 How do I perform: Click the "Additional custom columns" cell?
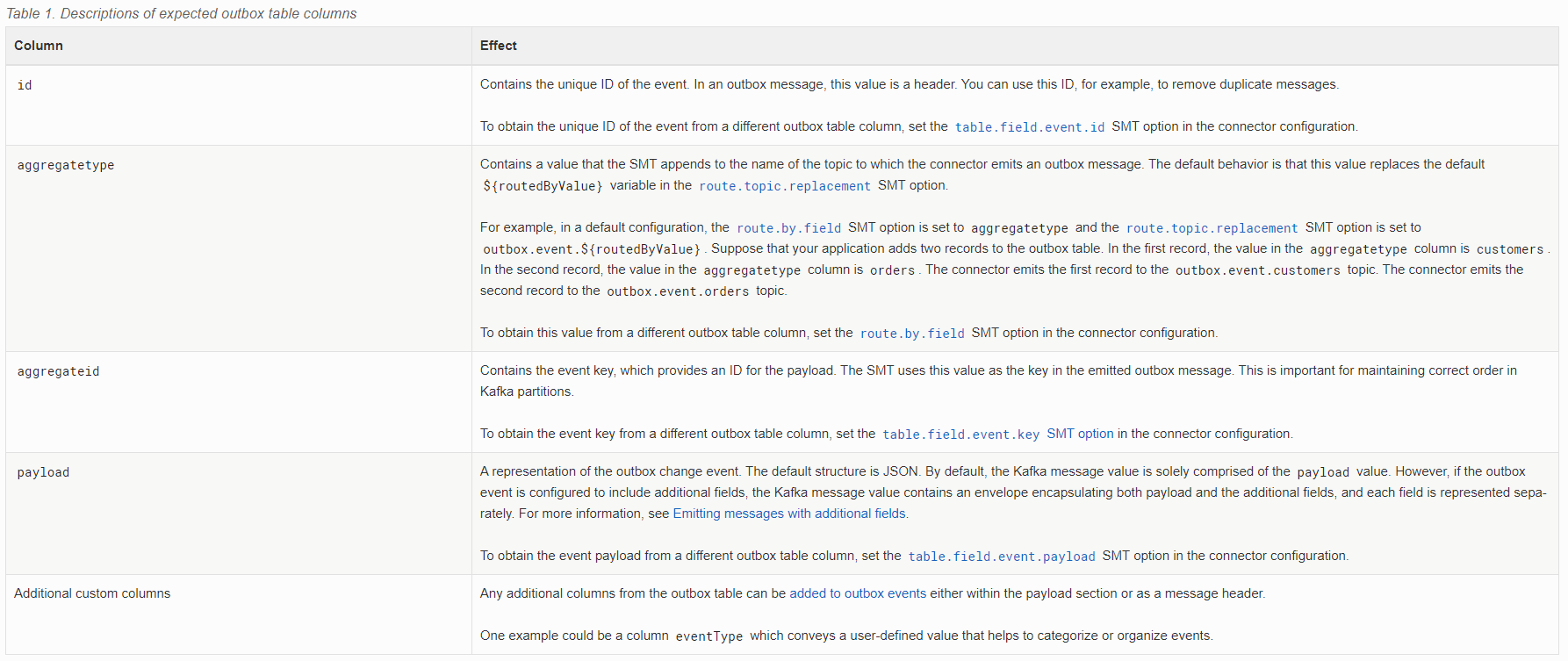coord(92,593)
